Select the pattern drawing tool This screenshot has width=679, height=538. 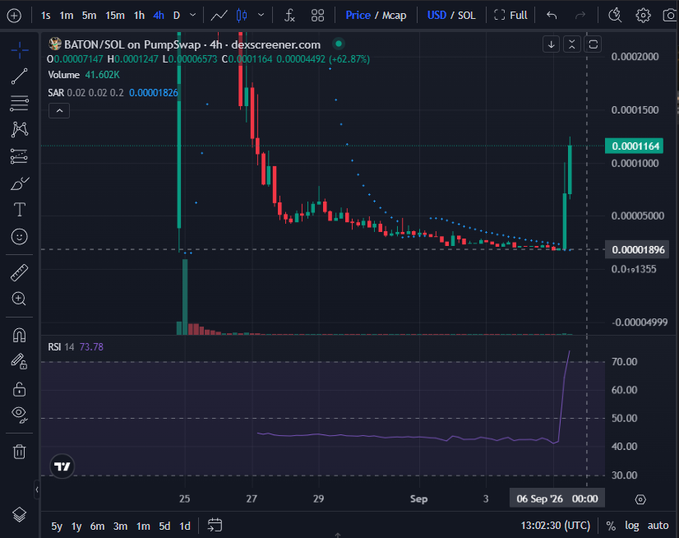point(19,130)
